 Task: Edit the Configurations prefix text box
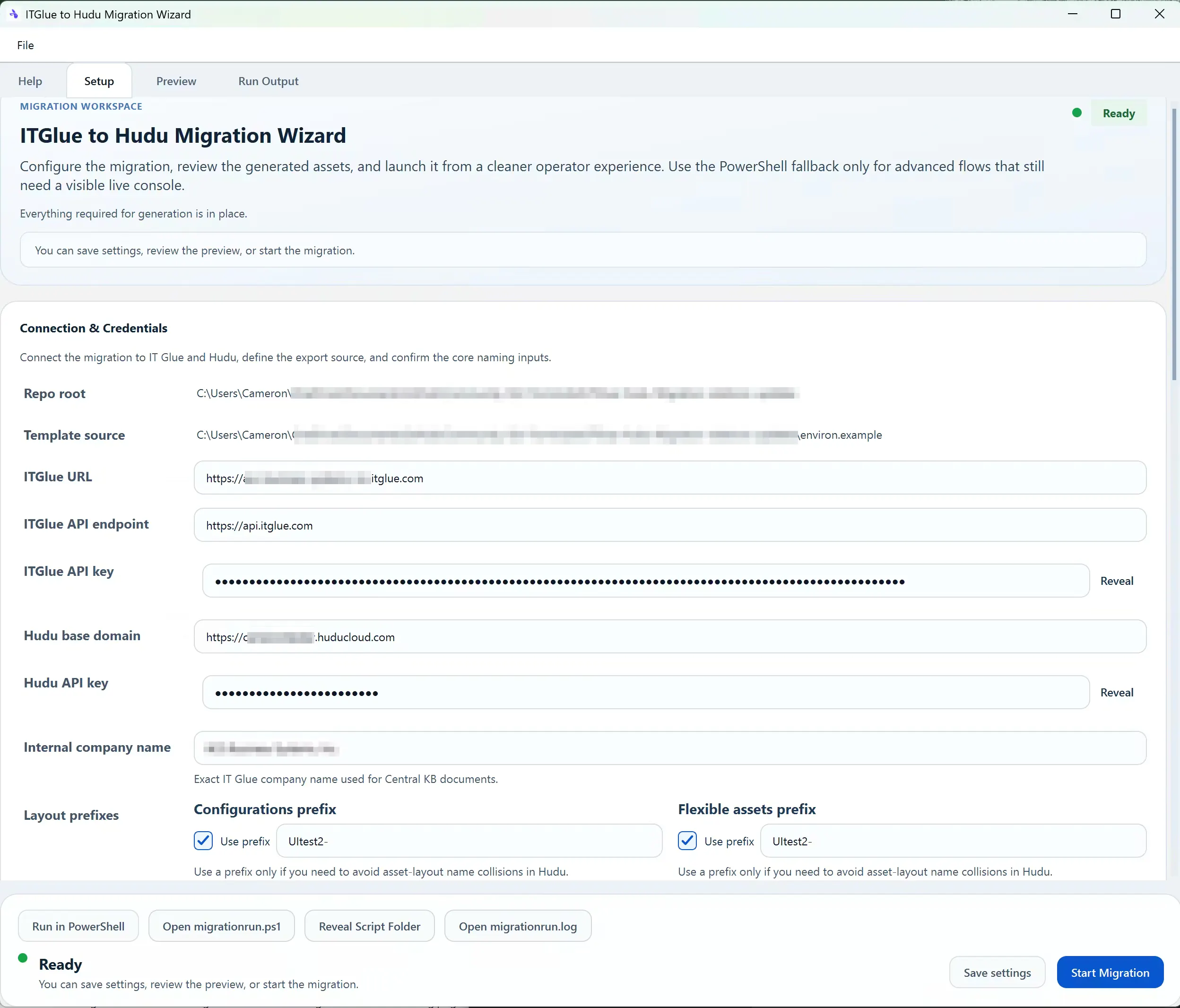(469, 841)
